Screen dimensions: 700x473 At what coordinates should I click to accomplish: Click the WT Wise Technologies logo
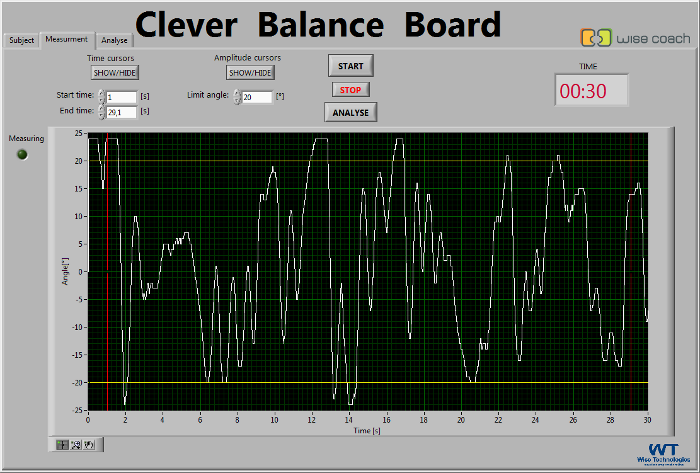(x=663, y=454)
